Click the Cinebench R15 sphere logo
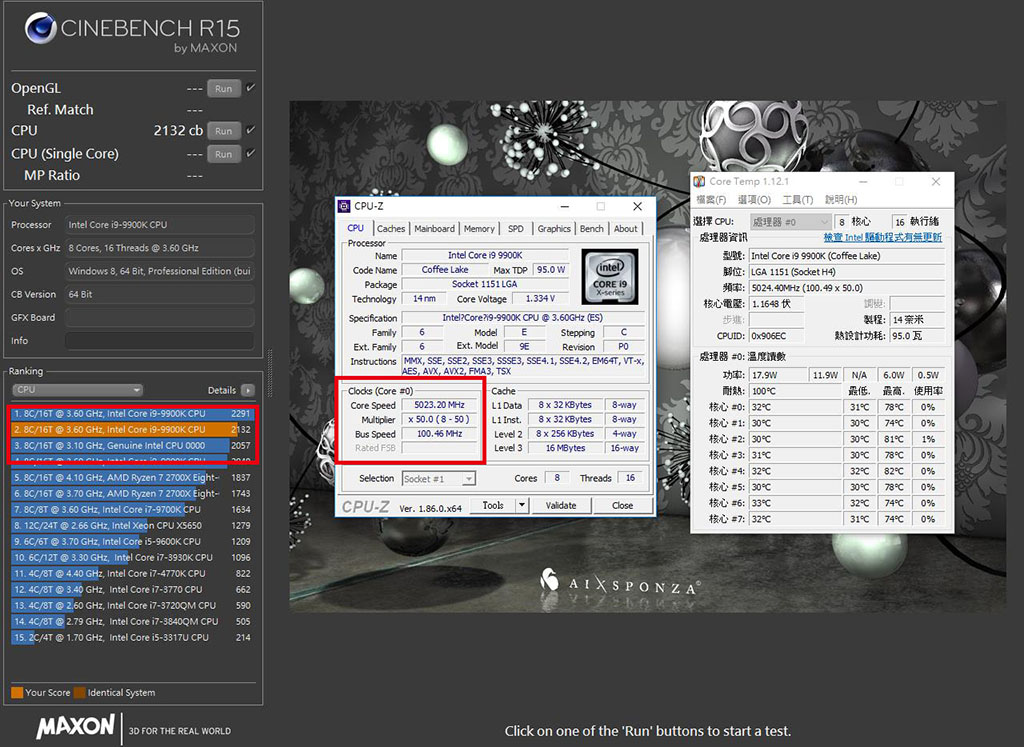Image resolution: width=1024 pixels, height=747 pixels. [x=40, y=31]
